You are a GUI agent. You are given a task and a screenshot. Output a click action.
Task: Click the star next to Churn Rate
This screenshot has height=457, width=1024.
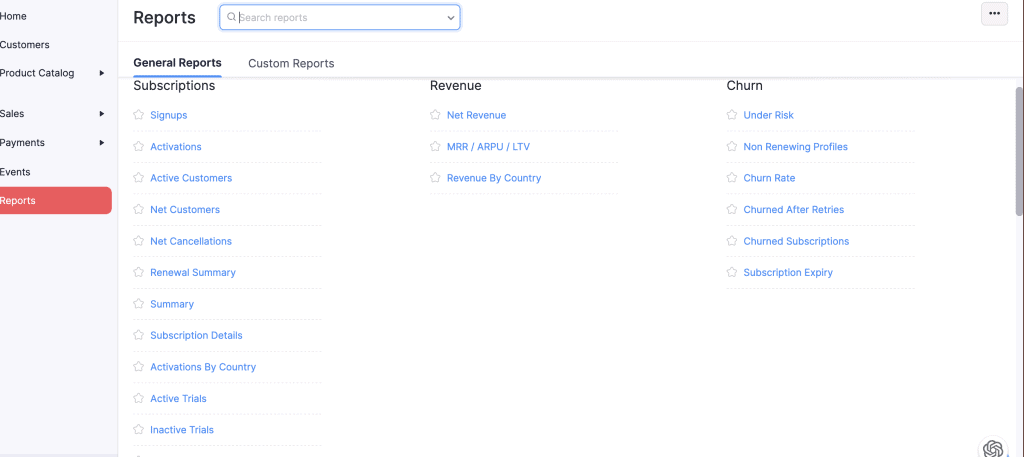[x=731, y=178]
